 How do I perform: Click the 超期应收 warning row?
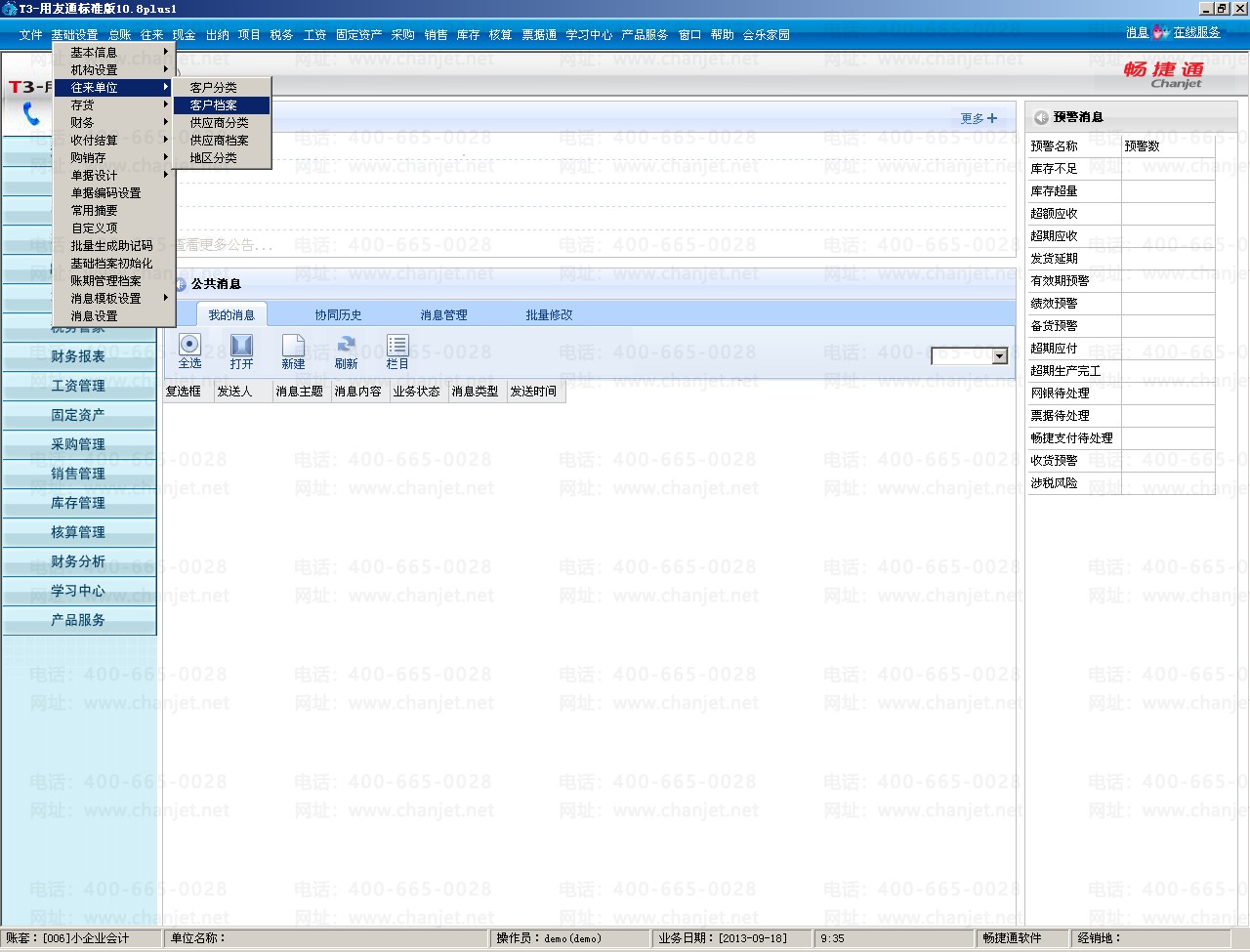1121,236
